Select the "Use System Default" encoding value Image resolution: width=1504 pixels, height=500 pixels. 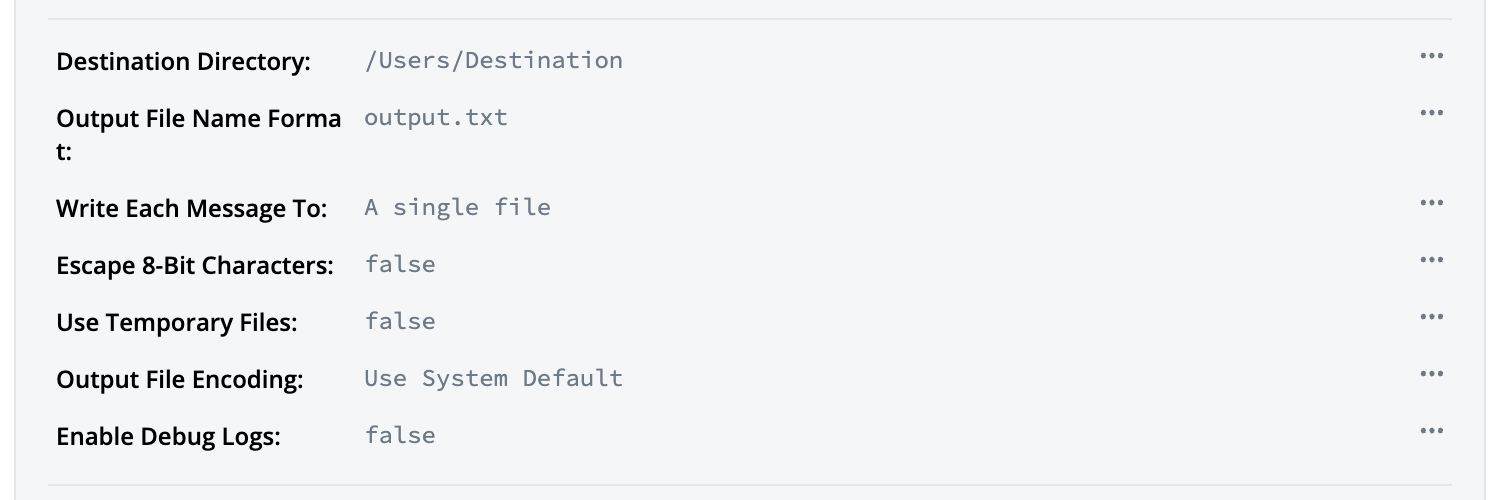(x=493, y=378)
